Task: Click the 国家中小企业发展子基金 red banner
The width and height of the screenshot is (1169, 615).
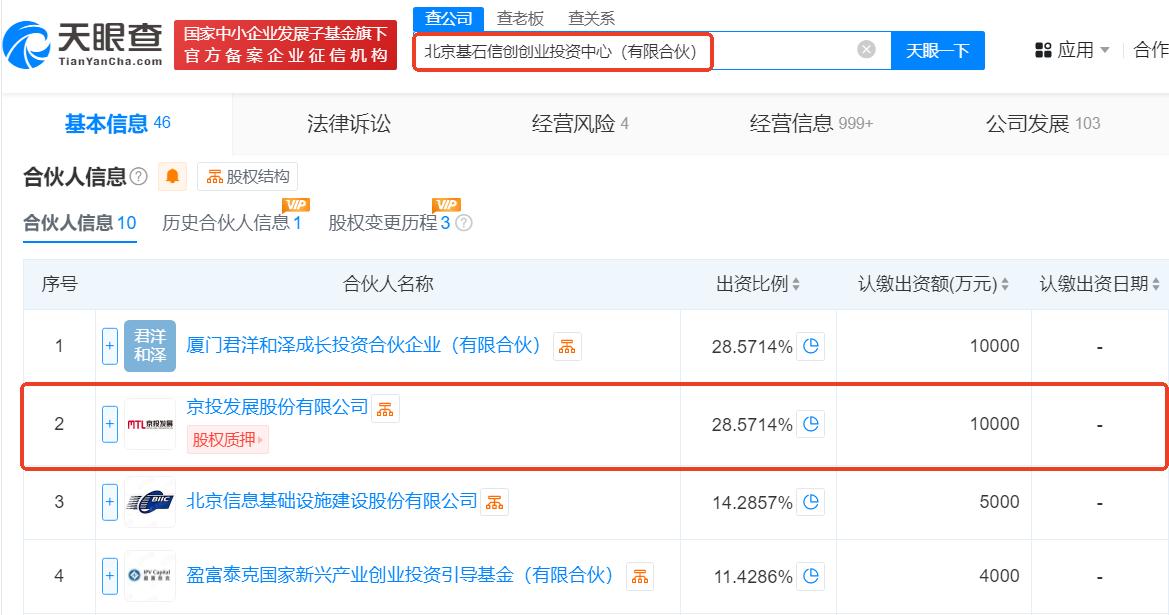Action: [x=286, y=45]
